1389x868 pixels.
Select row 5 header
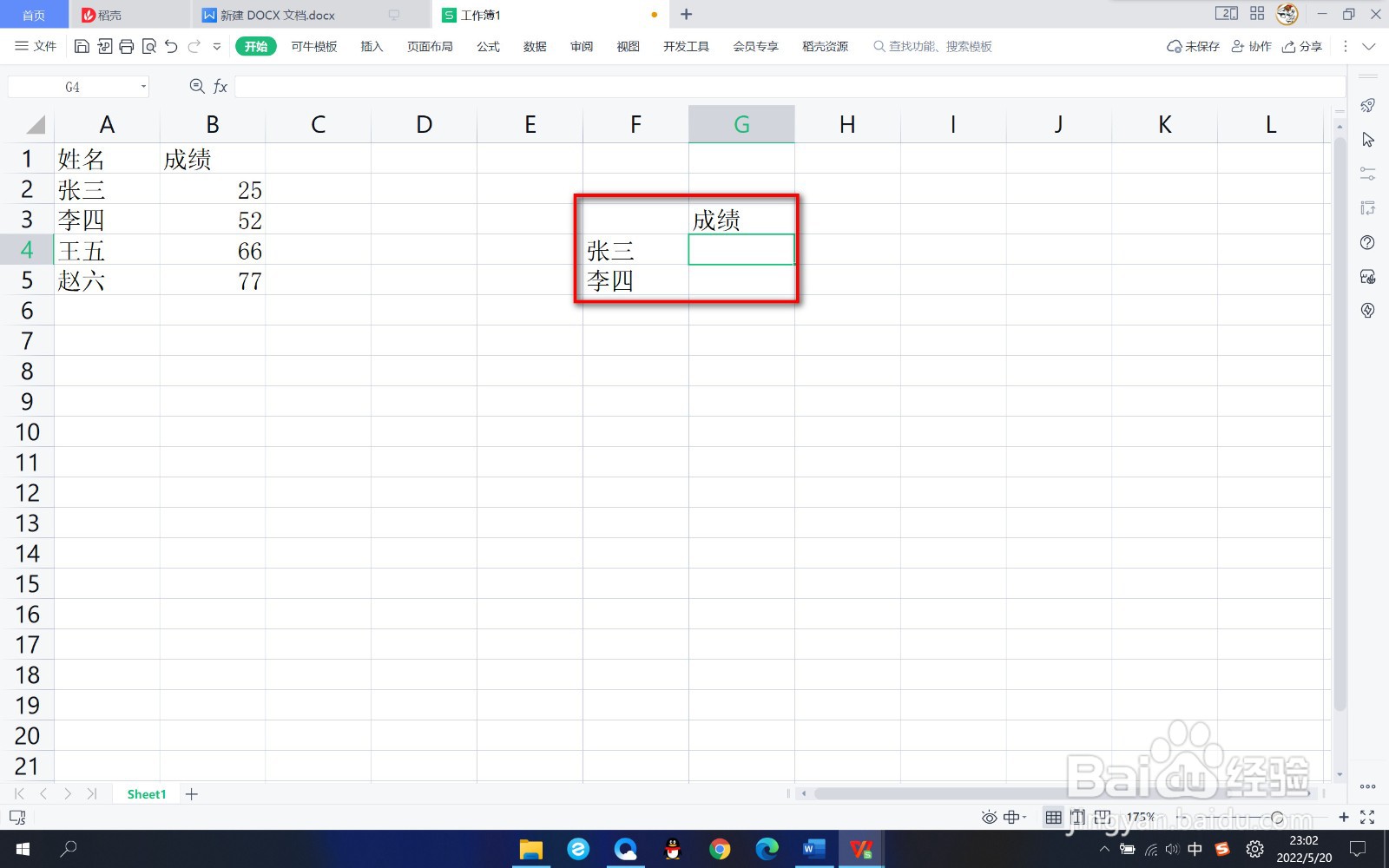click(x=27, y=280)
